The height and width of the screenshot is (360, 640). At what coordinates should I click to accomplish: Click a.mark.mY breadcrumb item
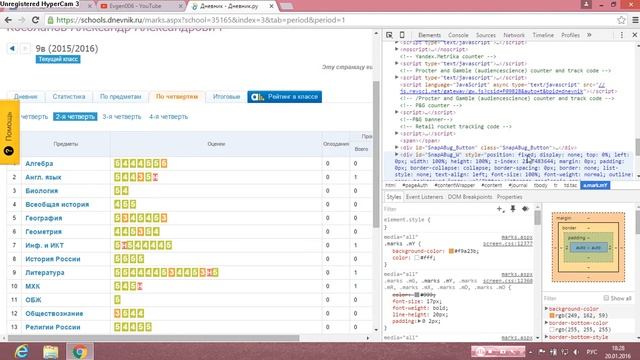[x=595, y=185]
